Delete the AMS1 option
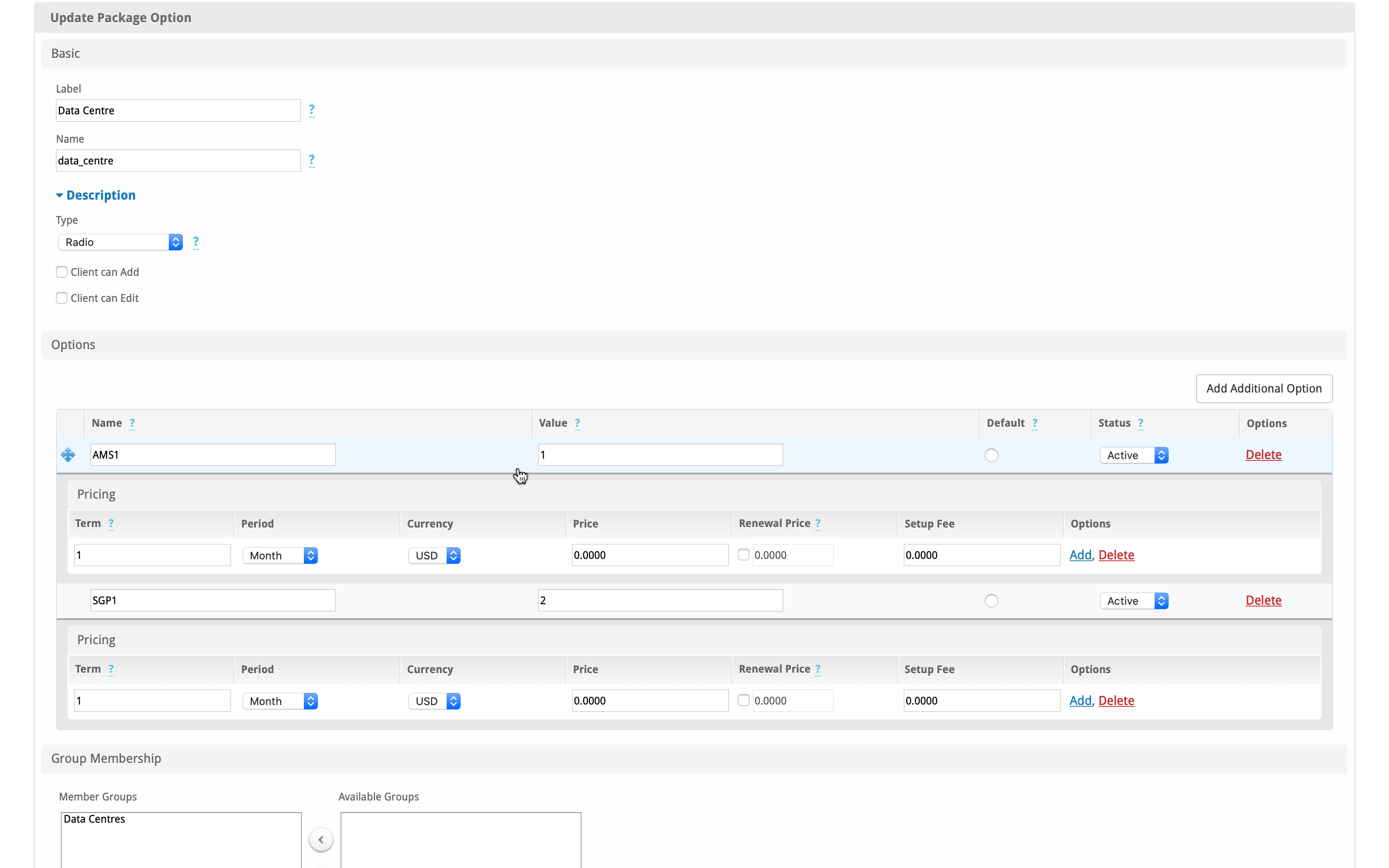The width and height of the screenshot is (1389, 868). click(x=1263, y=455)
